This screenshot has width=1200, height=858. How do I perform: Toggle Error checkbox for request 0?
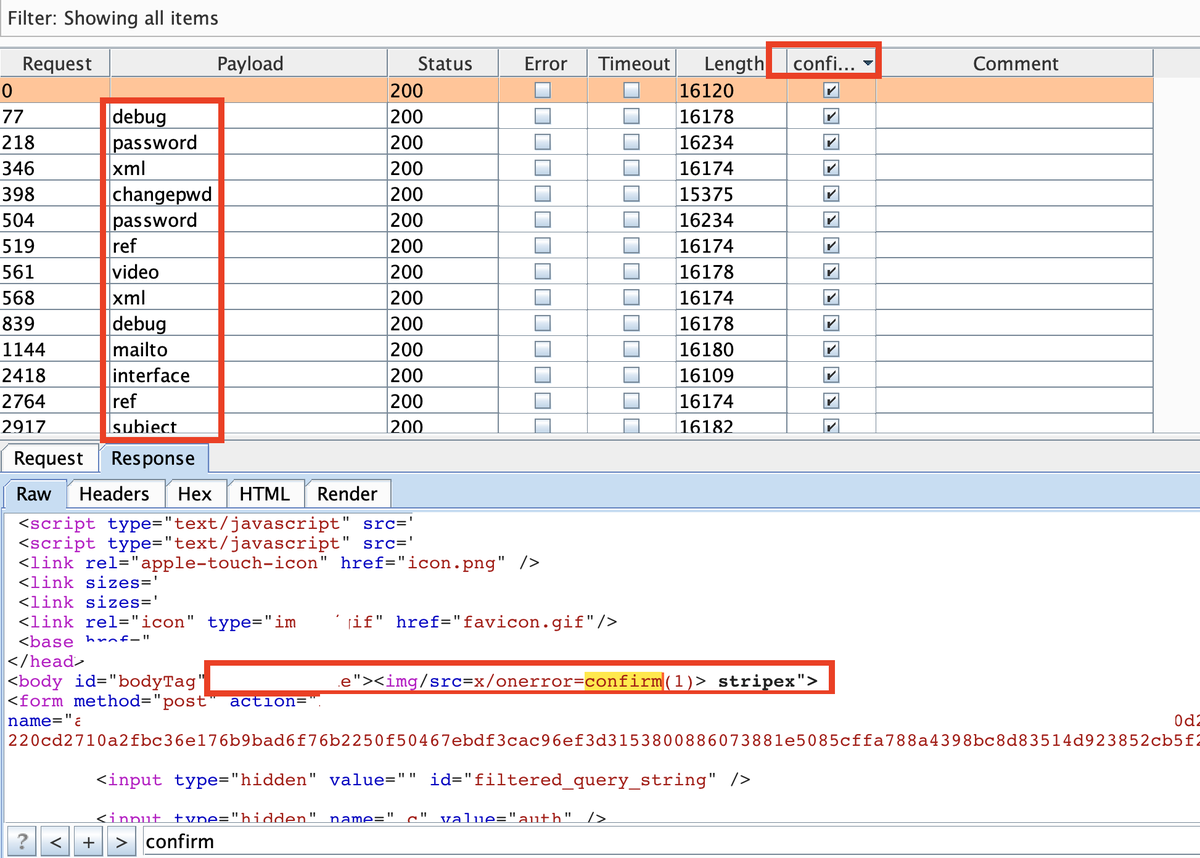542,90
